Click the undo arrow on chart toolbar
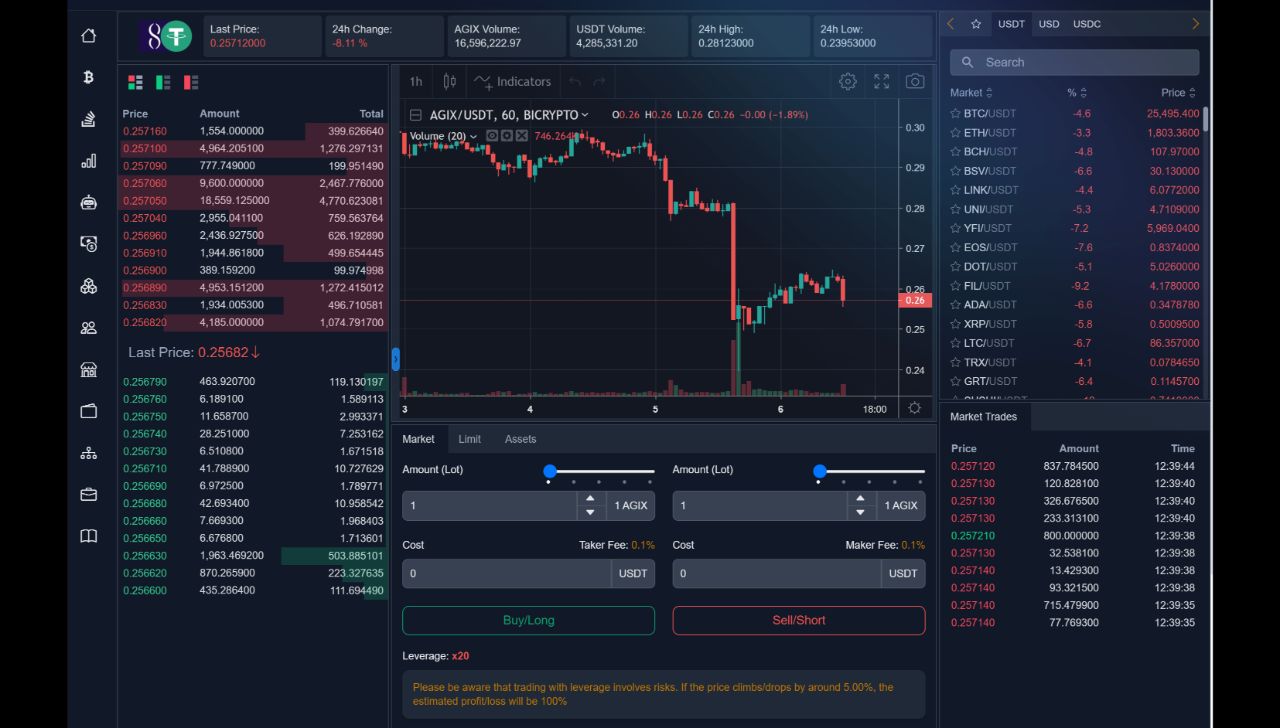 tap(575, 81)
